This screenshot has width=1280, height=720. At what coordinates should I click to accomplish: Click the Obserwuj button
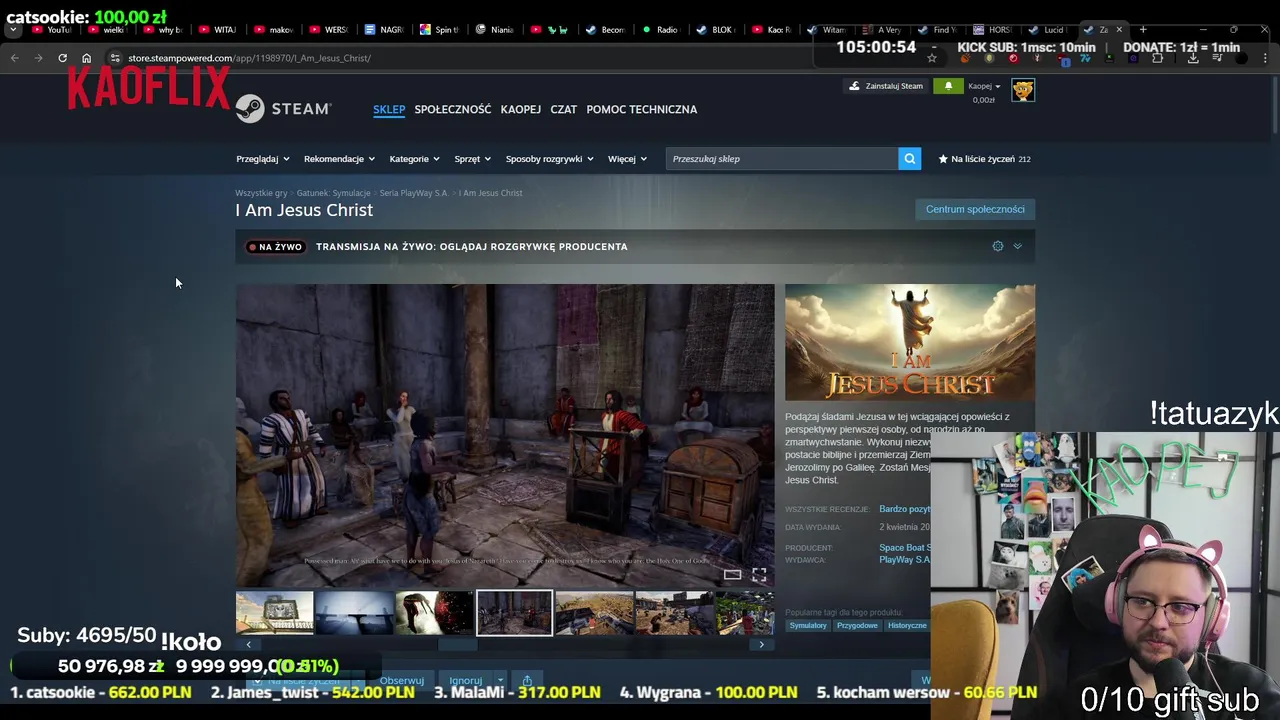(402, 680)
